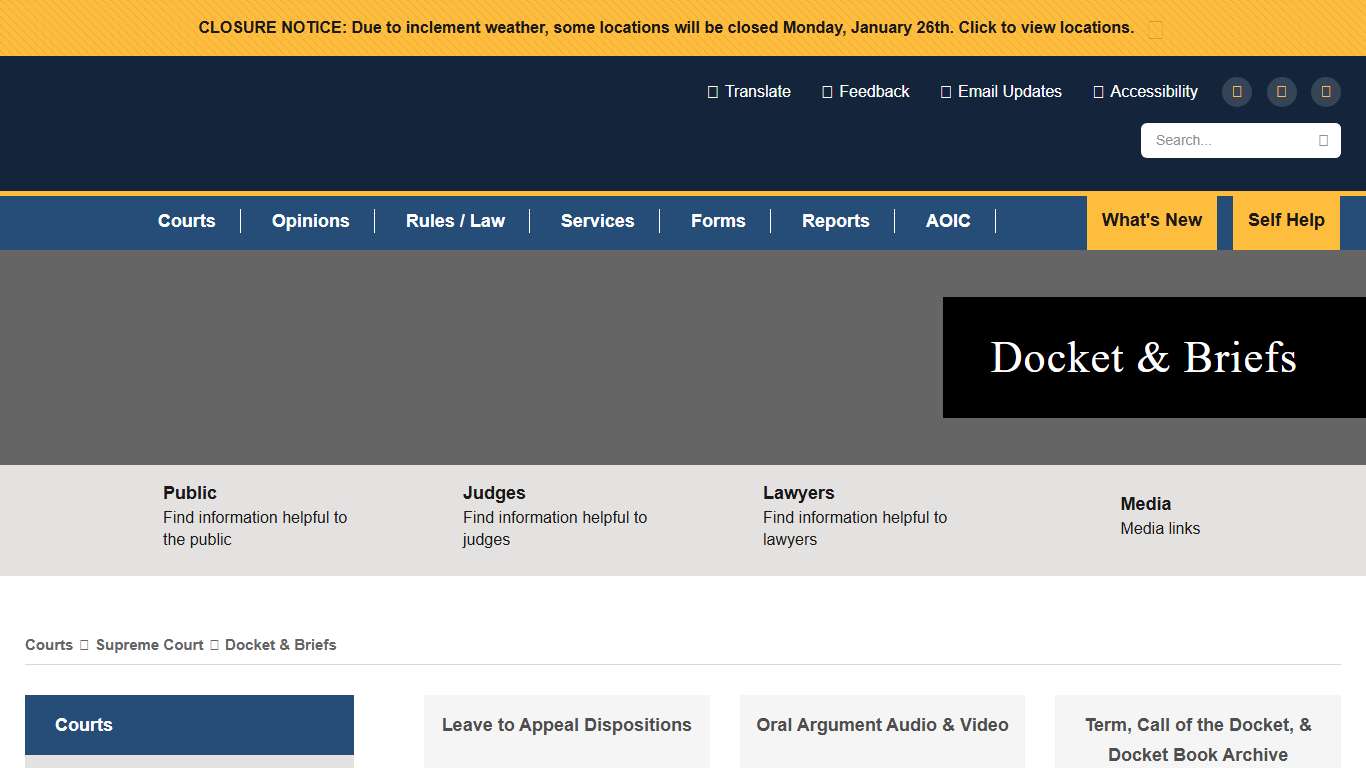Screen dimensions: 1366x768
Task: Open Leave to Appeal Dispositions
Action: click(x=566, y=724)
